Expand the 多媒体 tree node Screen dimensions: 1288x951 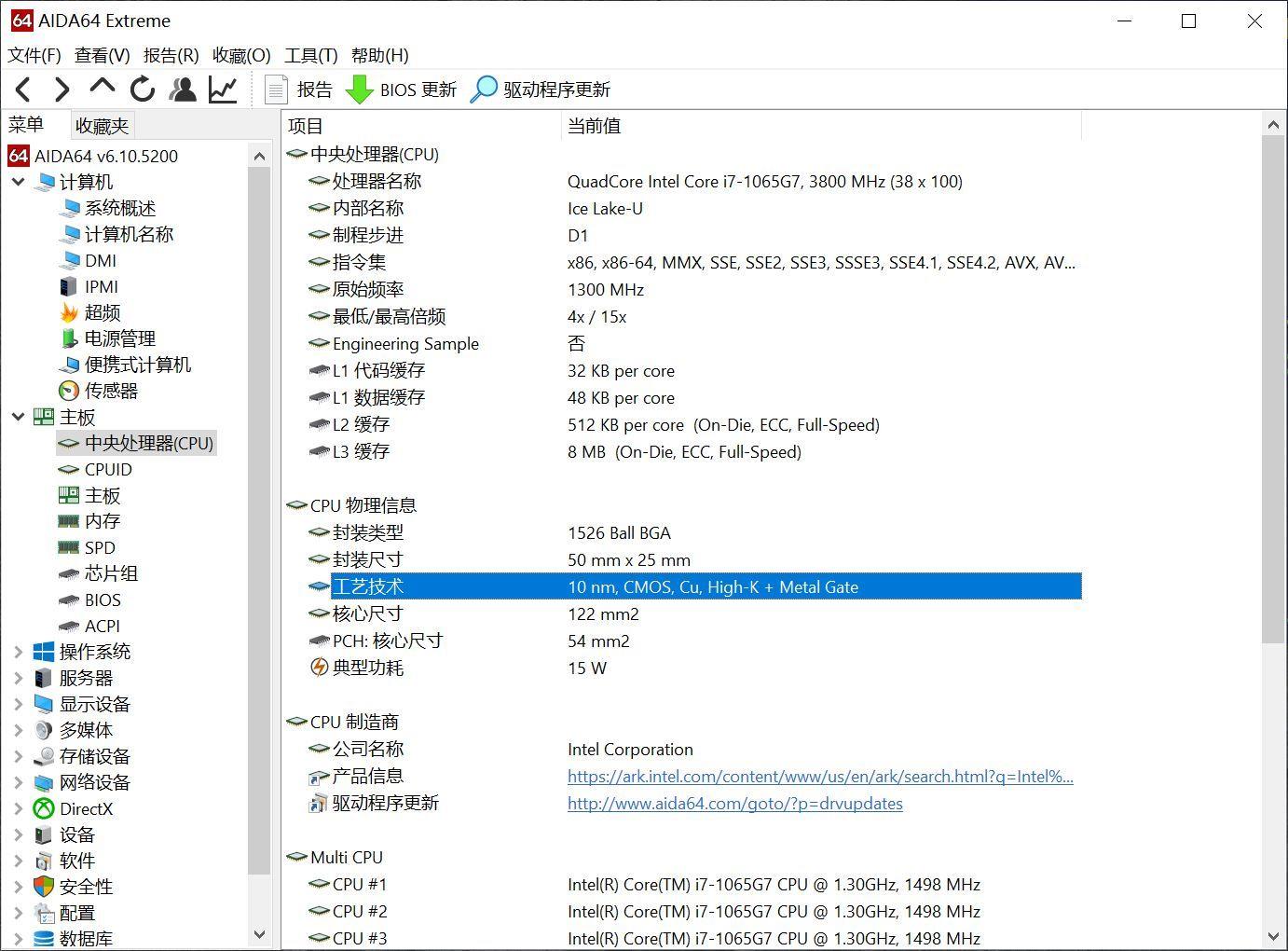(x=18, y=730)
